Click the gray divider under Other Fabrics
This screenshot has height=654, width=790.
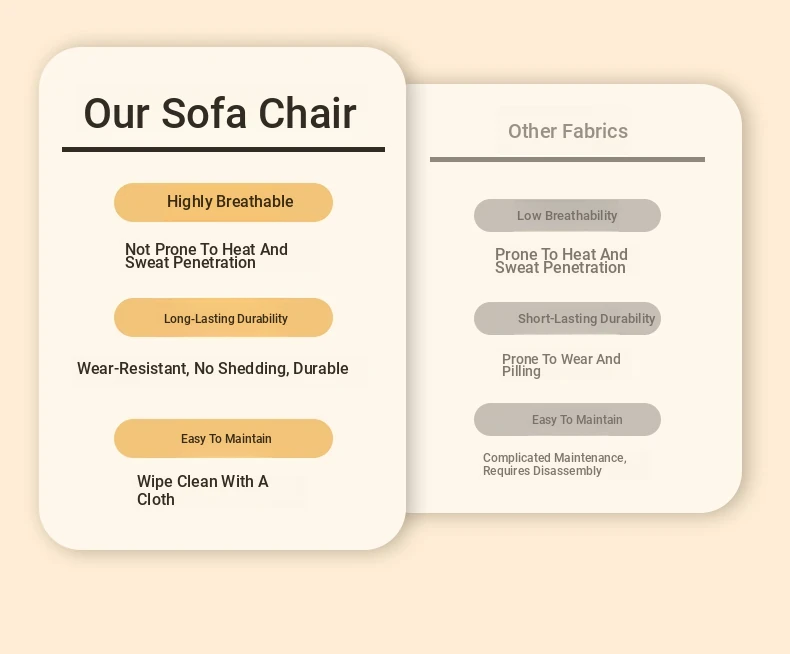(x=567, y=160)
